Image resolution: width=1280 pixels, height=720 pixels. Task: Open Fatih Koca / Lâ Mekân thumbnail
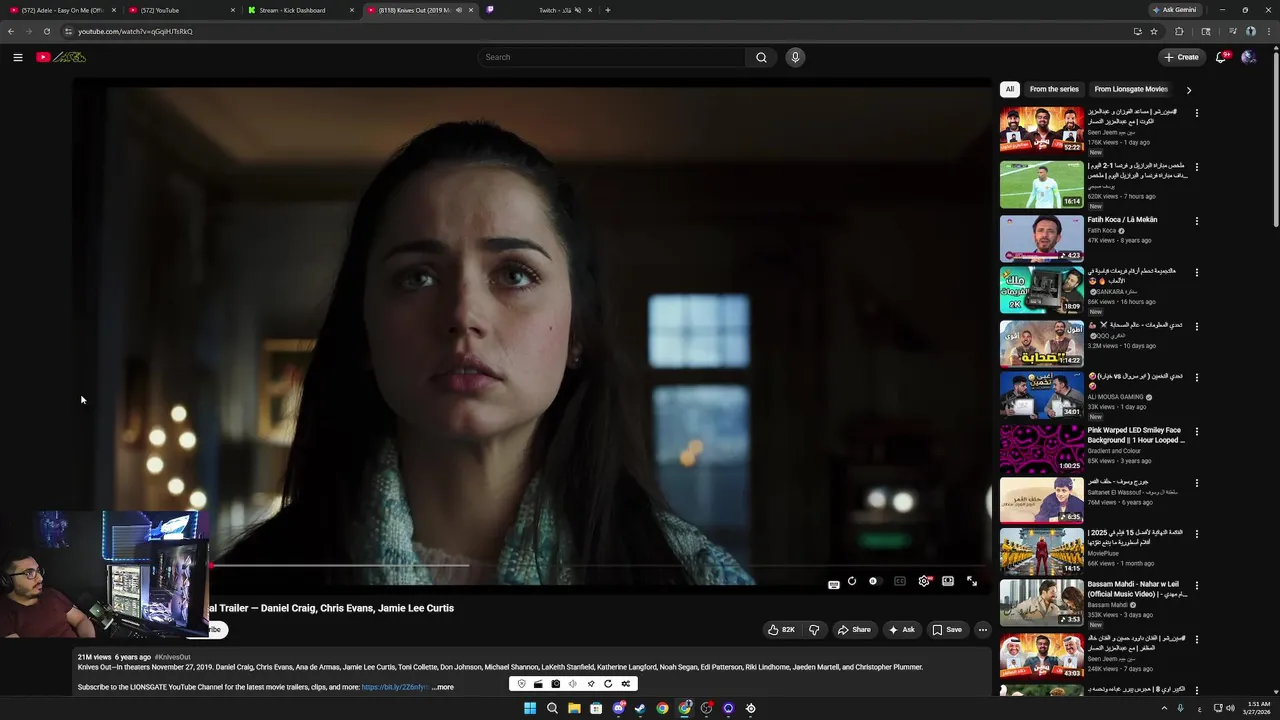coord(1041,237)
